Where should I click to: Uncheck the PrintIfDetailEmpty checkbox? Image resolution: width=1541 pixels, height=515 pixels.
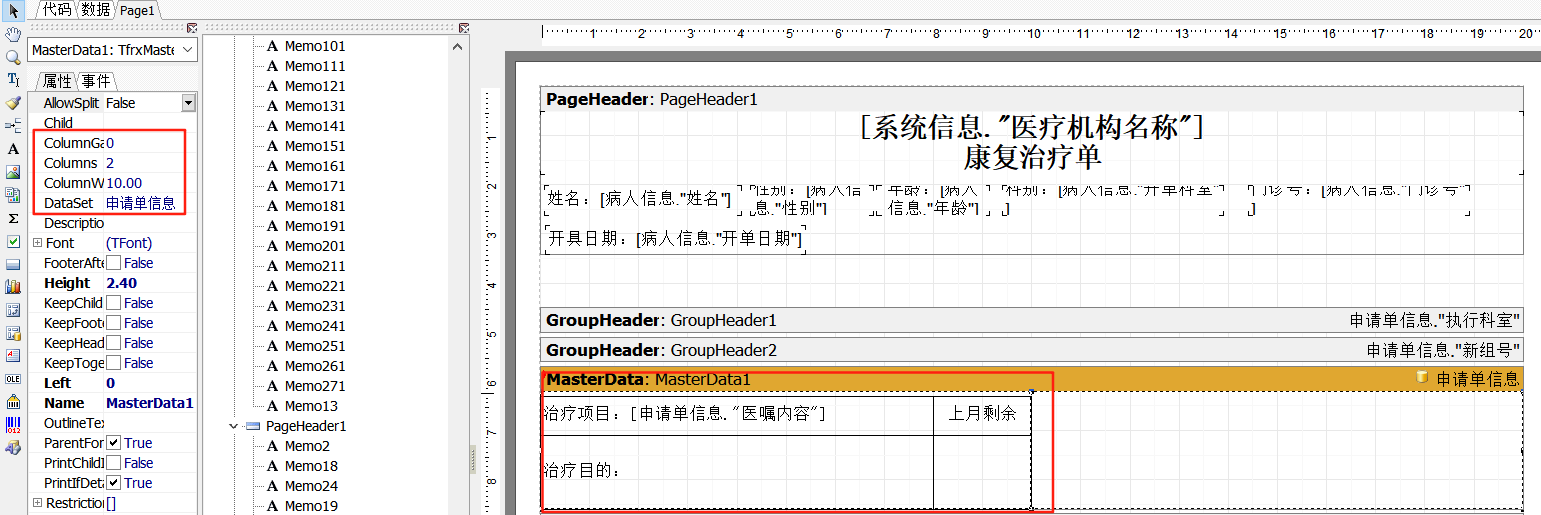coord(114,483)
